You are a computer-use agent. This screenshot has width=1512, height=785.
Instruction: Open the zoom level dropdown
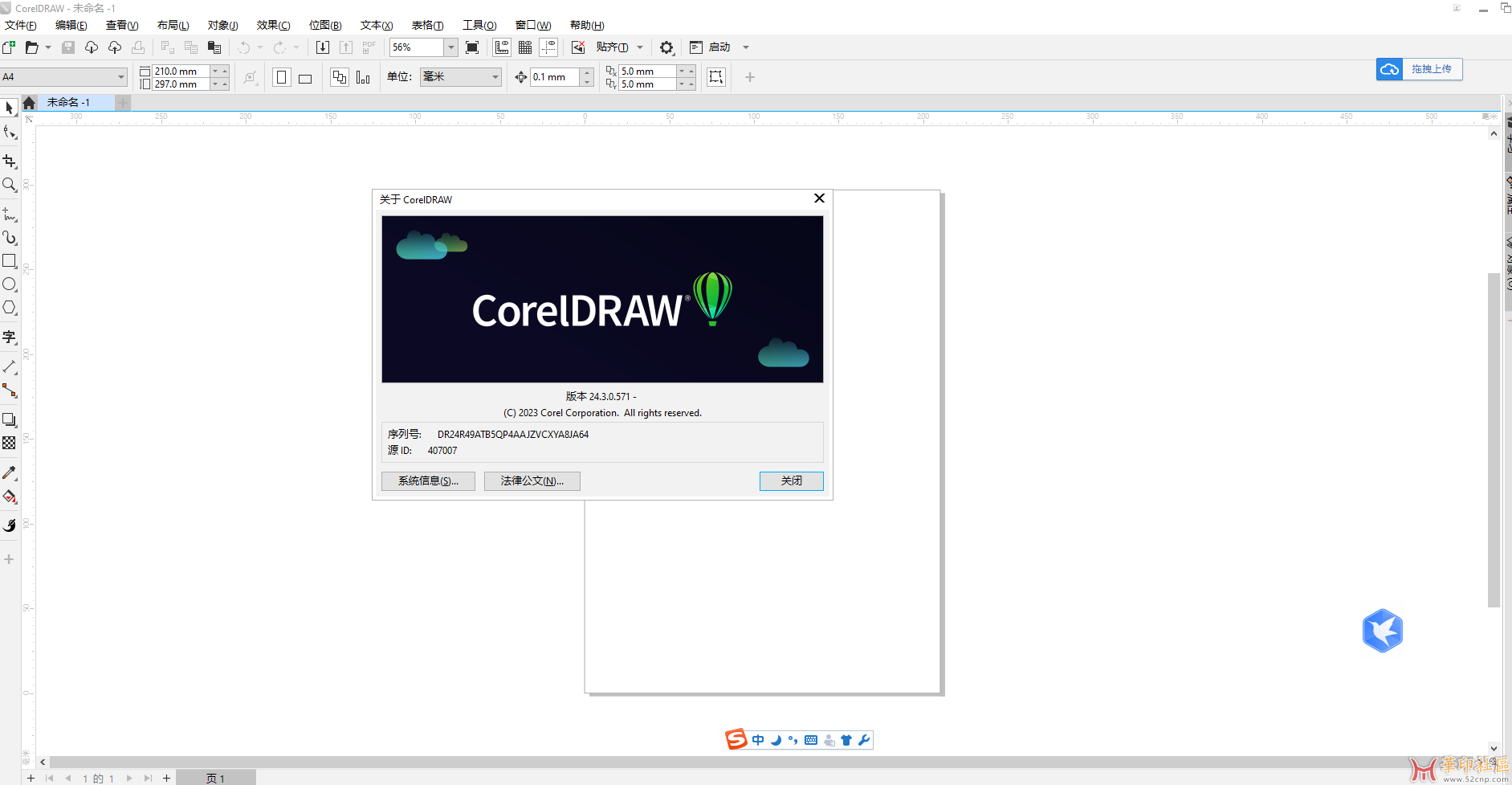coord(451,47)
